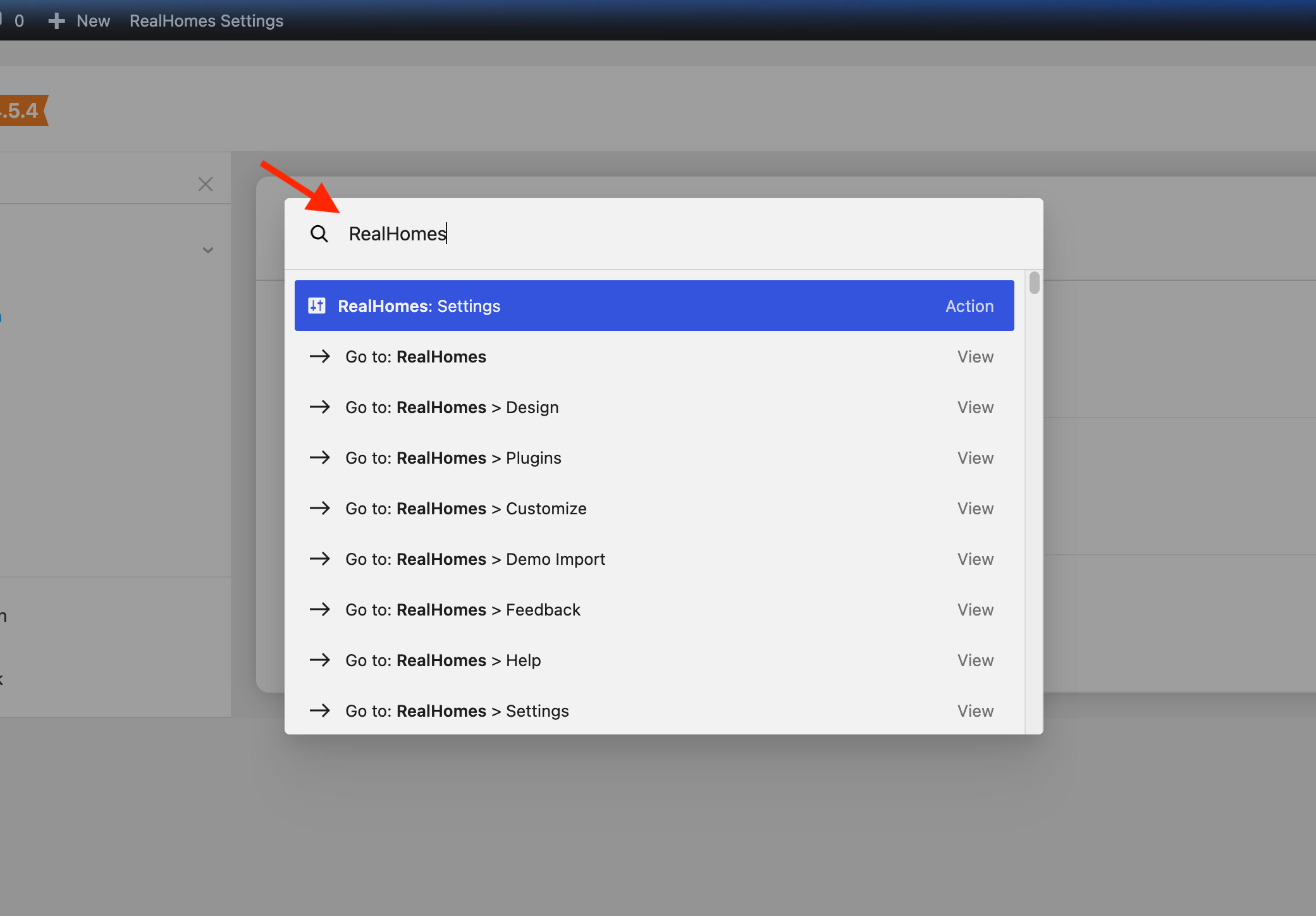Click the arrow icon beside Go to: RealHomes > Feedback
Screen dimensions: 1316x916
click(320, 609)
